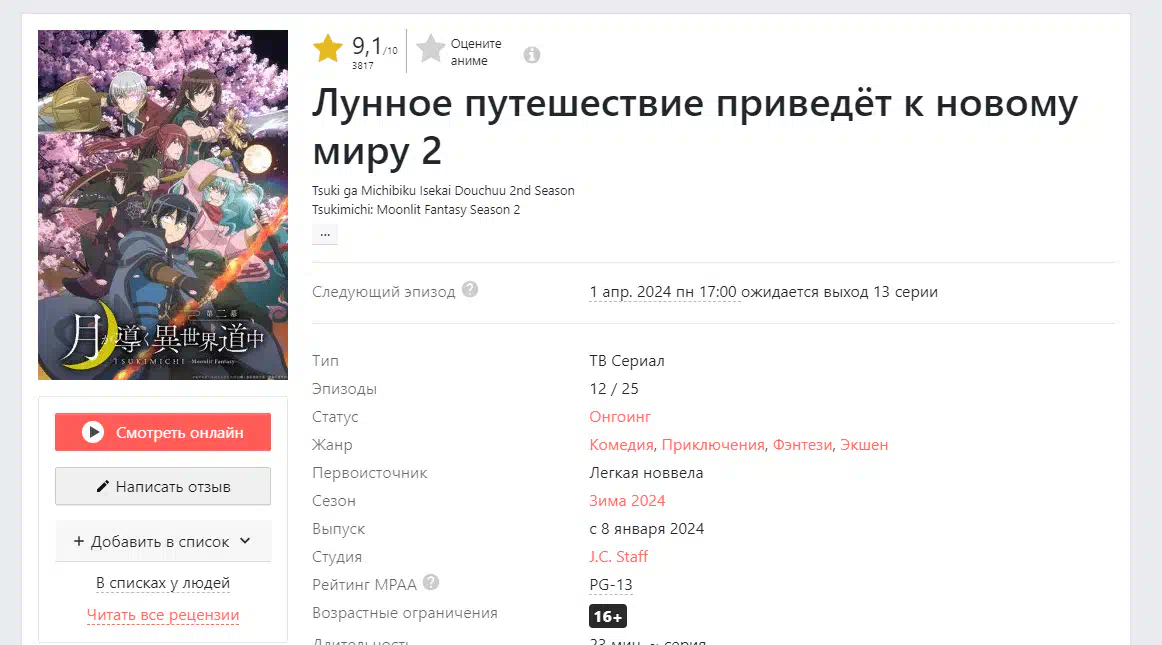The height and width of the screenshot is (645, 1162).
Task: Click the Написать отзыв button
Action: coord(163,486)
